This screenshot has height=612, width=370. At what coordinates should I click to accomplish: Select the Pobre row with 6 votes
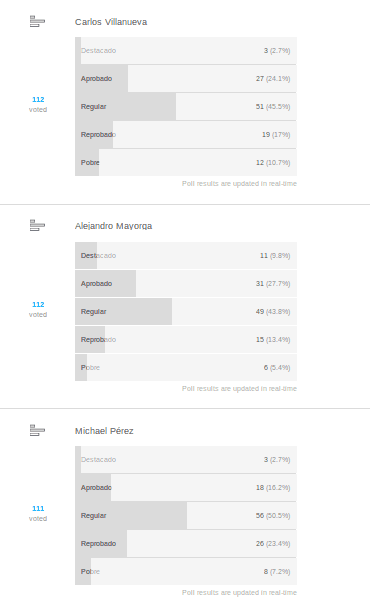[186, 368]
